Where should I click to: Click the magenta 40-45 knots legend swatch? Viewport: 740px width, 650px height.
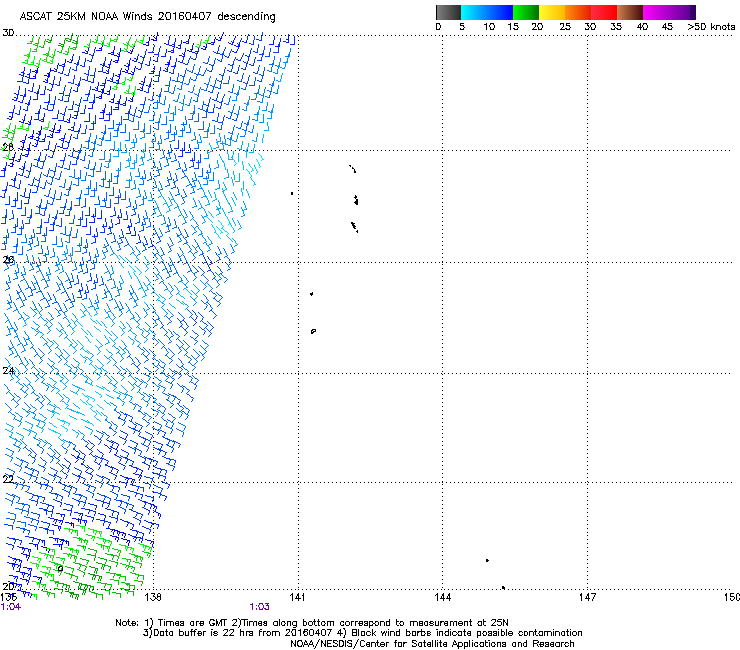(656, 12)
